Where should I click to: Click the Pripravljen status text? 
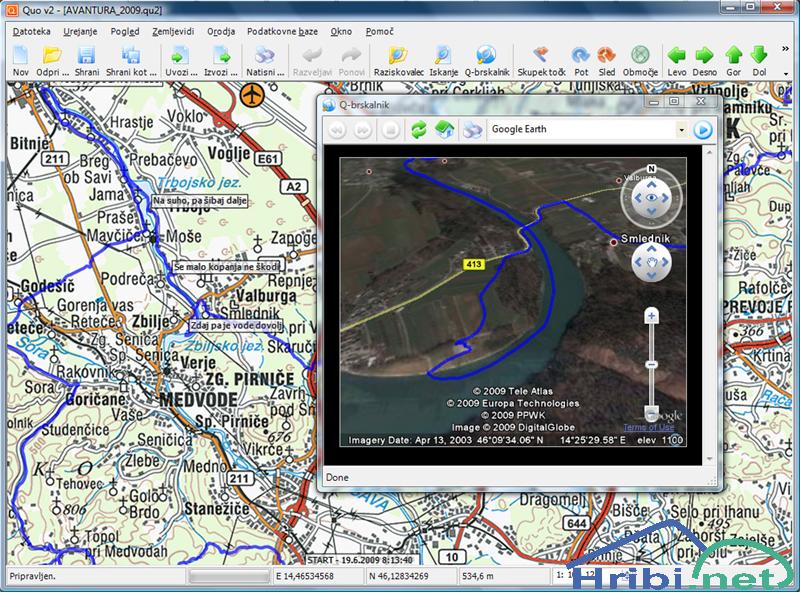[33, 576]
